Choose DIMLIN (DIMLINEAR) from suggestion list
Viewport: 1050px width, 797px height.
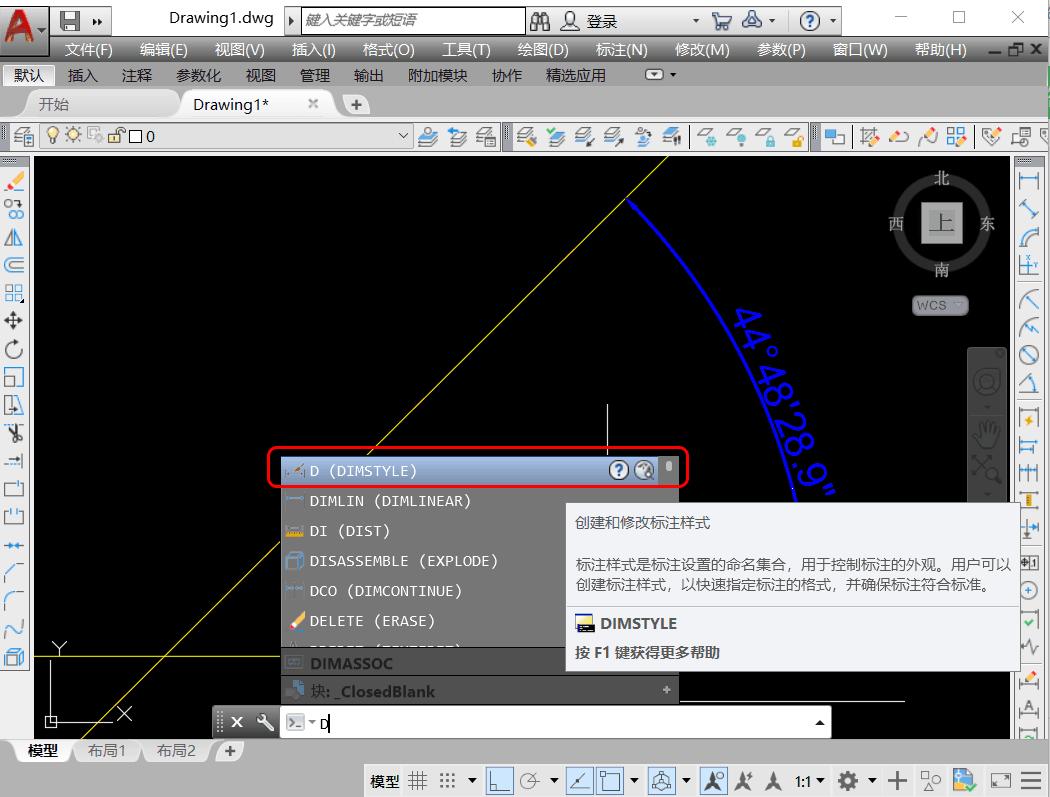390,501
